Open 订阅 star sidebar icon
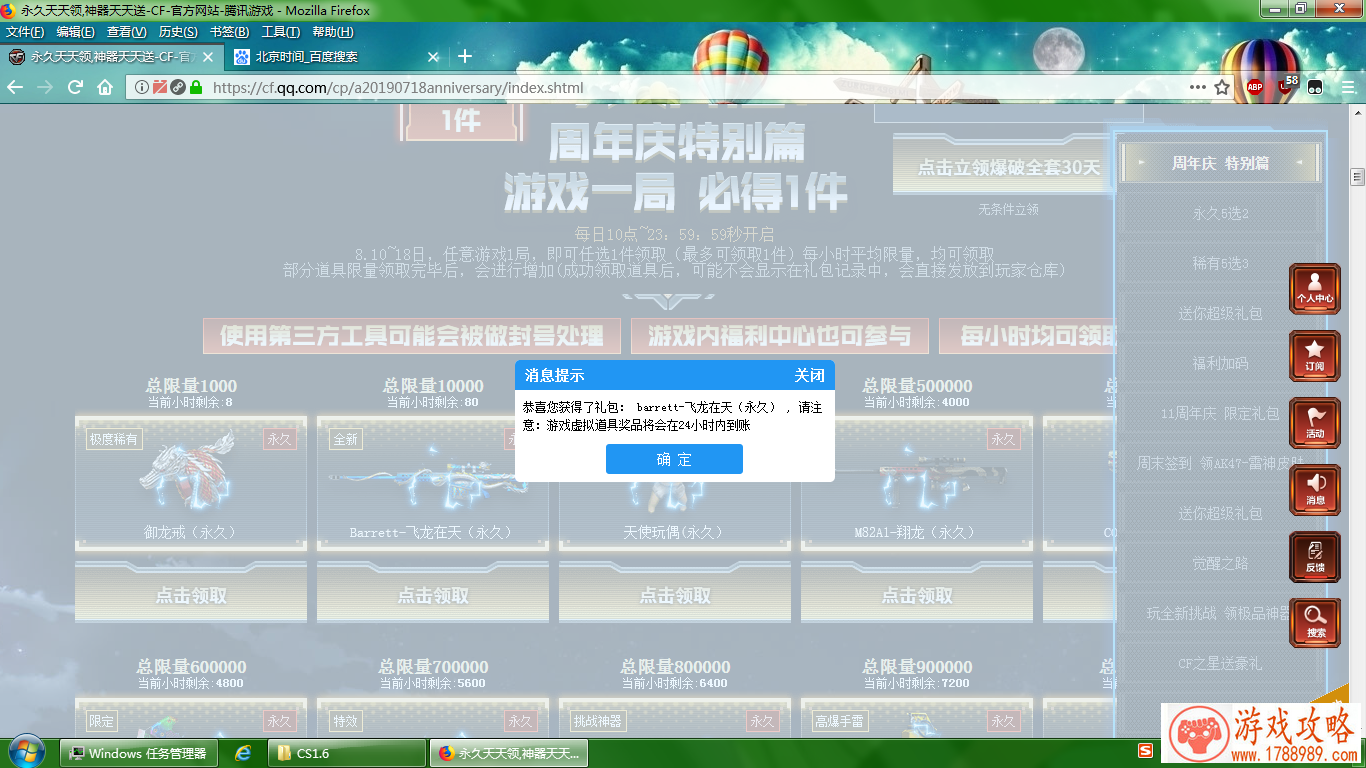Screen dimensions: 1366x768 coord(1314,356)
